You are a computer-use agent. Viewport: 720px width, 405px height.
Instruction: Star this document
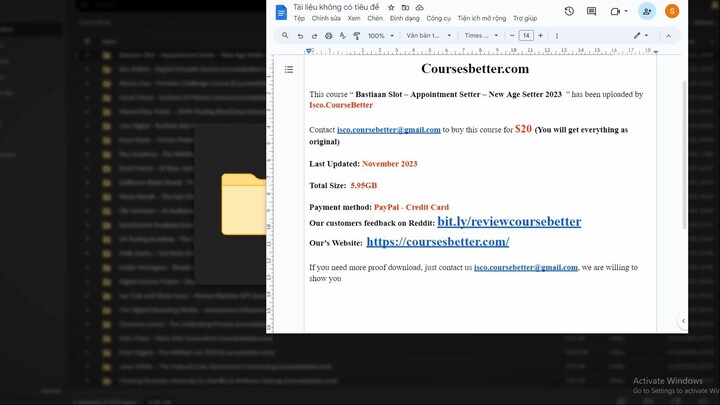coord(390,7)
